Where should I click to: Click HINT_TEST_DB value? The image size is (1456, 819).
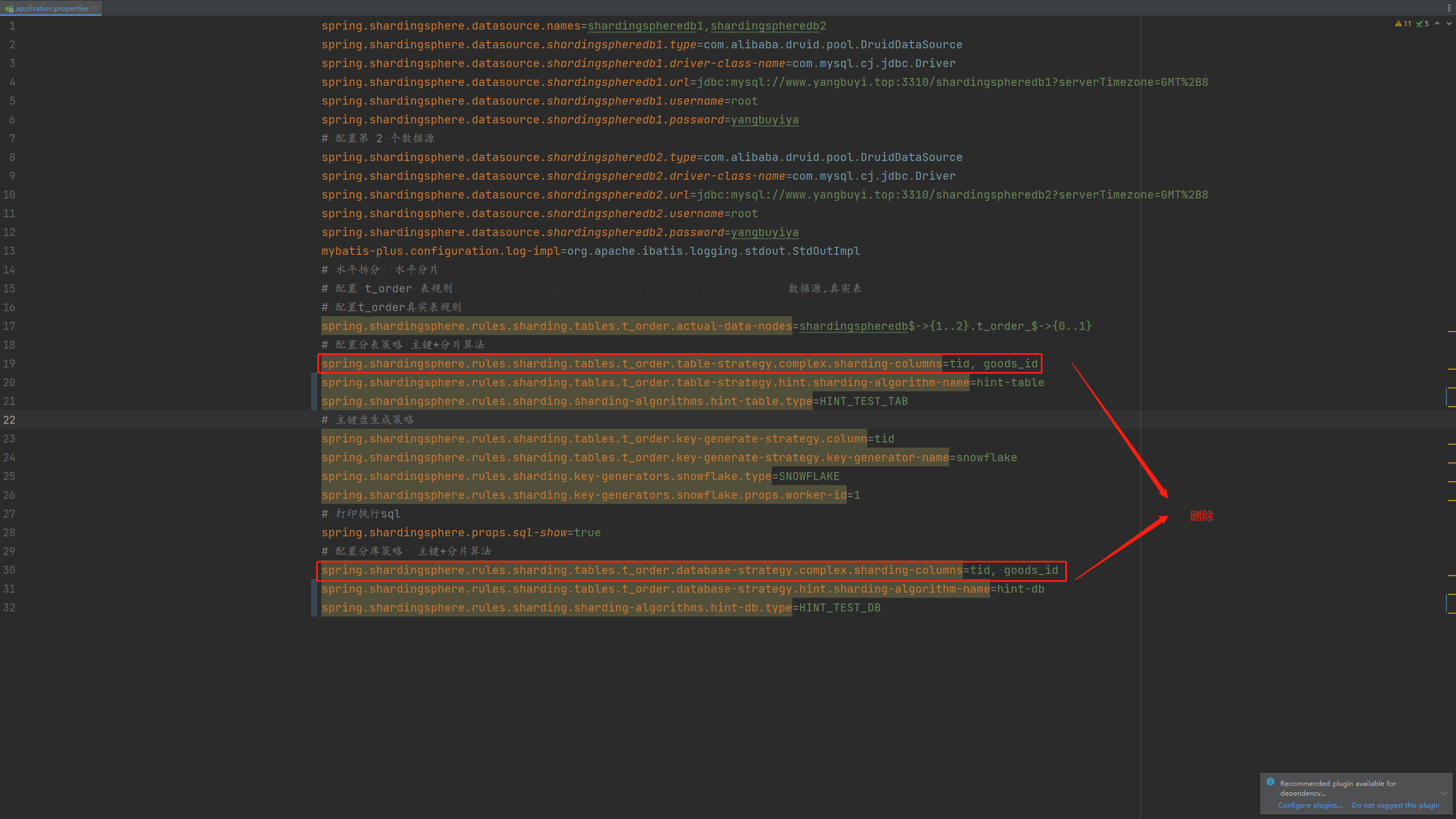pos(839,607)
